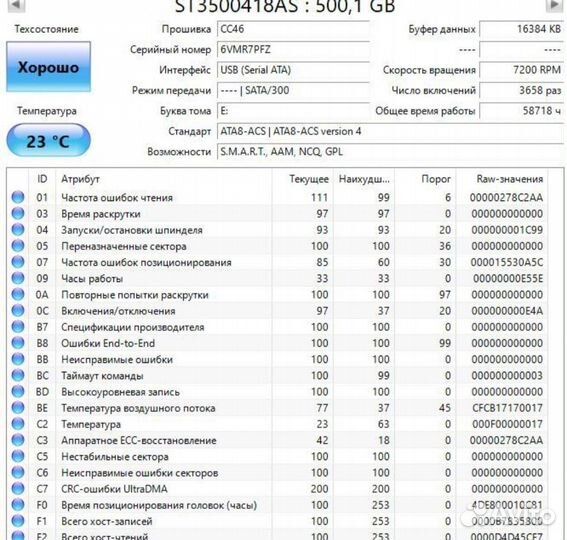Screen dimensions: 567x540
Task: Select the Переназначенные сектора attribute name
Action: point(124,246)
